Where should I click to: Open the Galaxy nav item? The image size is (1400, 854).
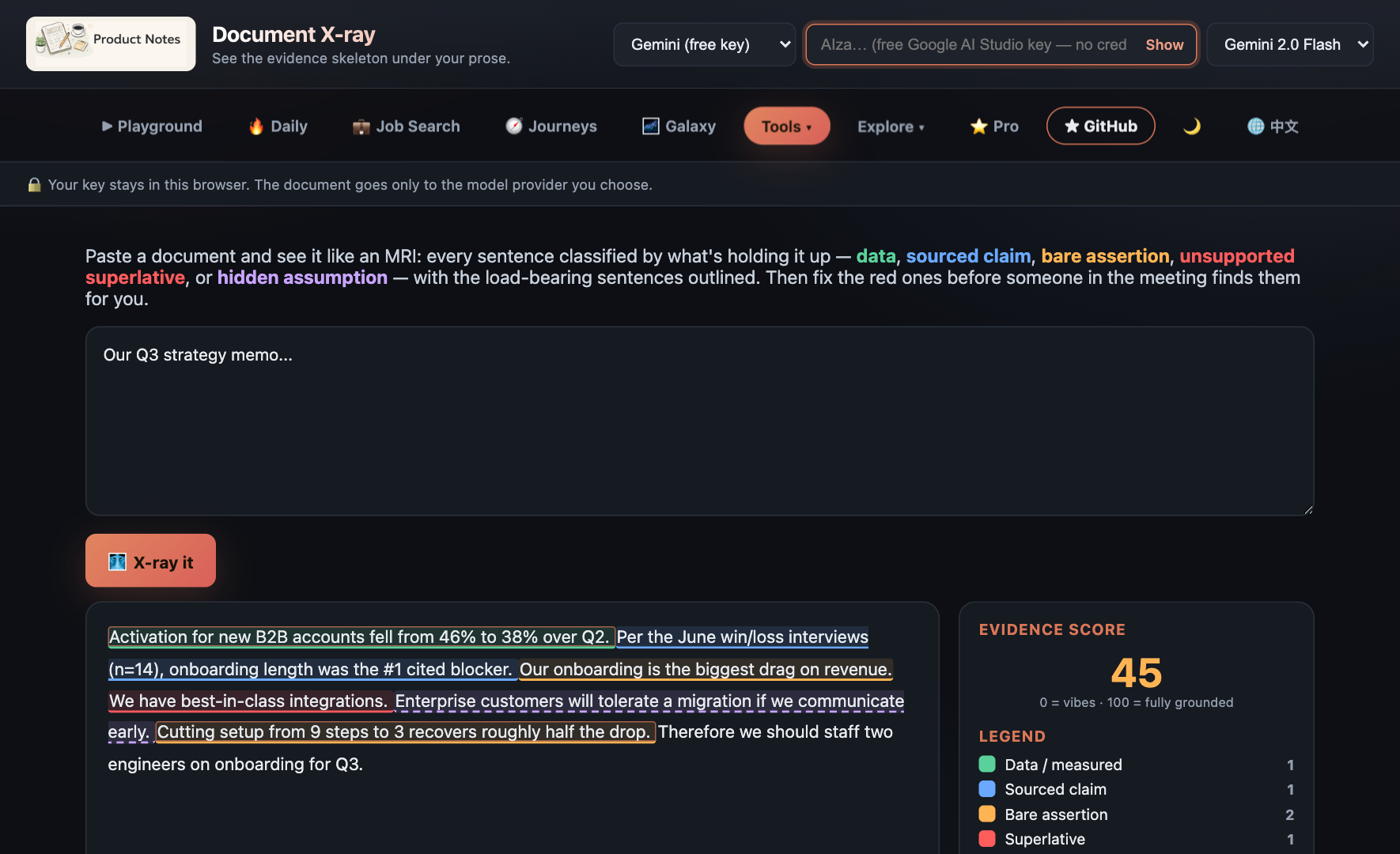(x=679, y=127)
